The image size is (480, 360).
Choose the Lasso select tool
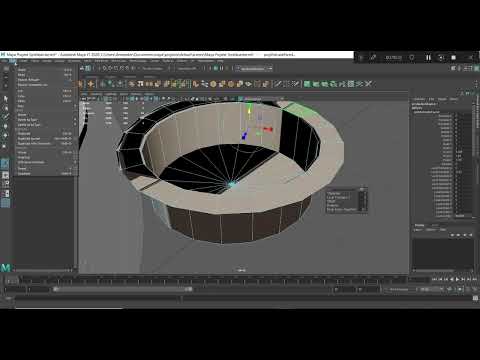tap(6, 108)
